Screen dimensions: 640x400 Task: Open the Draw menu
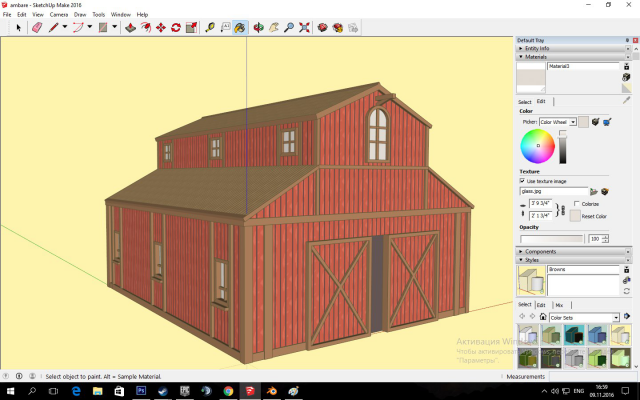pyautogui.click(x=80, y=14)
